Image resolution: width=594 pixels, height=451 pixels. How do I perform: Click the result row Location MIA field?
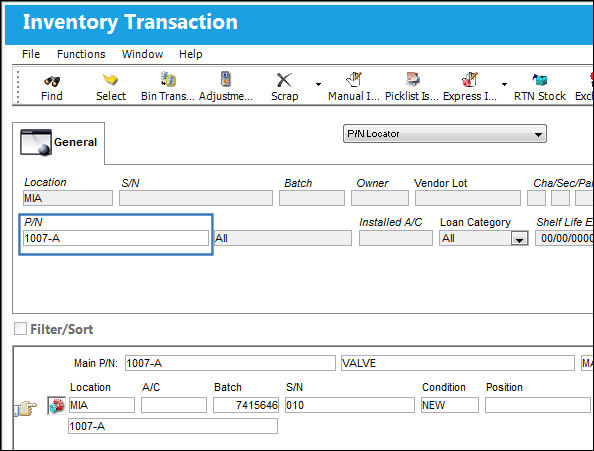point(102,405)
